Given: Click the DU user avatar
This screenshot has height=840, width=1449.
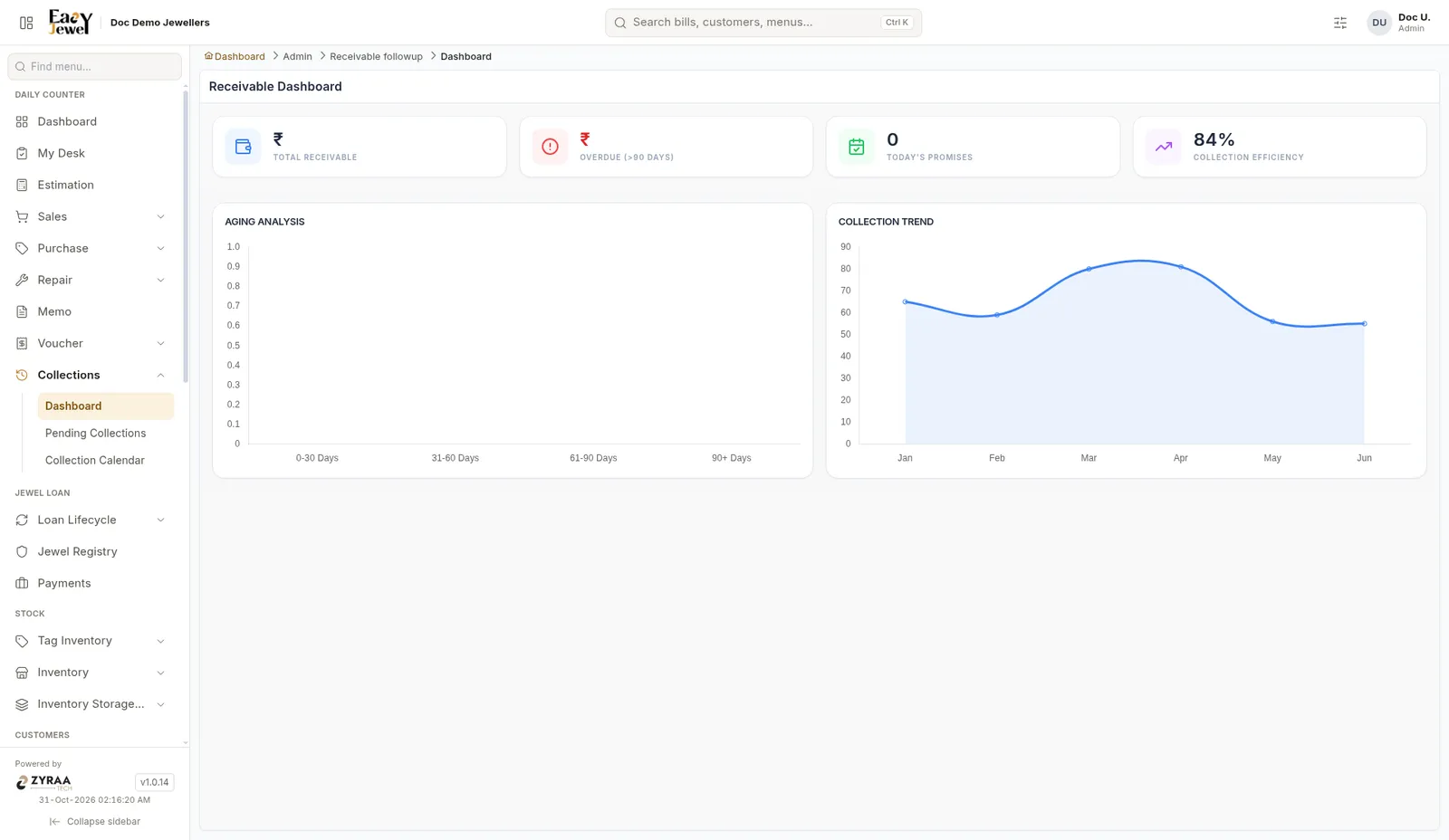Looking at the screenshot, I should [x=1379, y=23].
